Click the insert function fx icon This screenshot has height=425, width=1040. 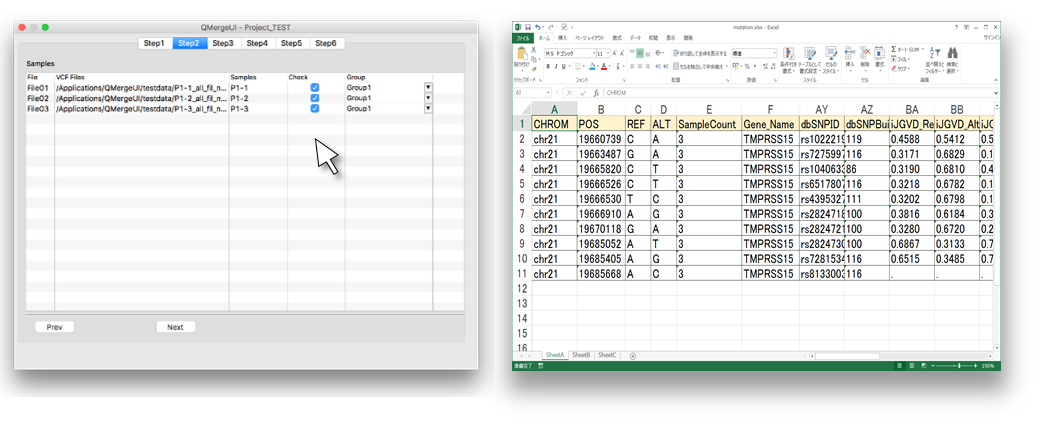[596, 93]
